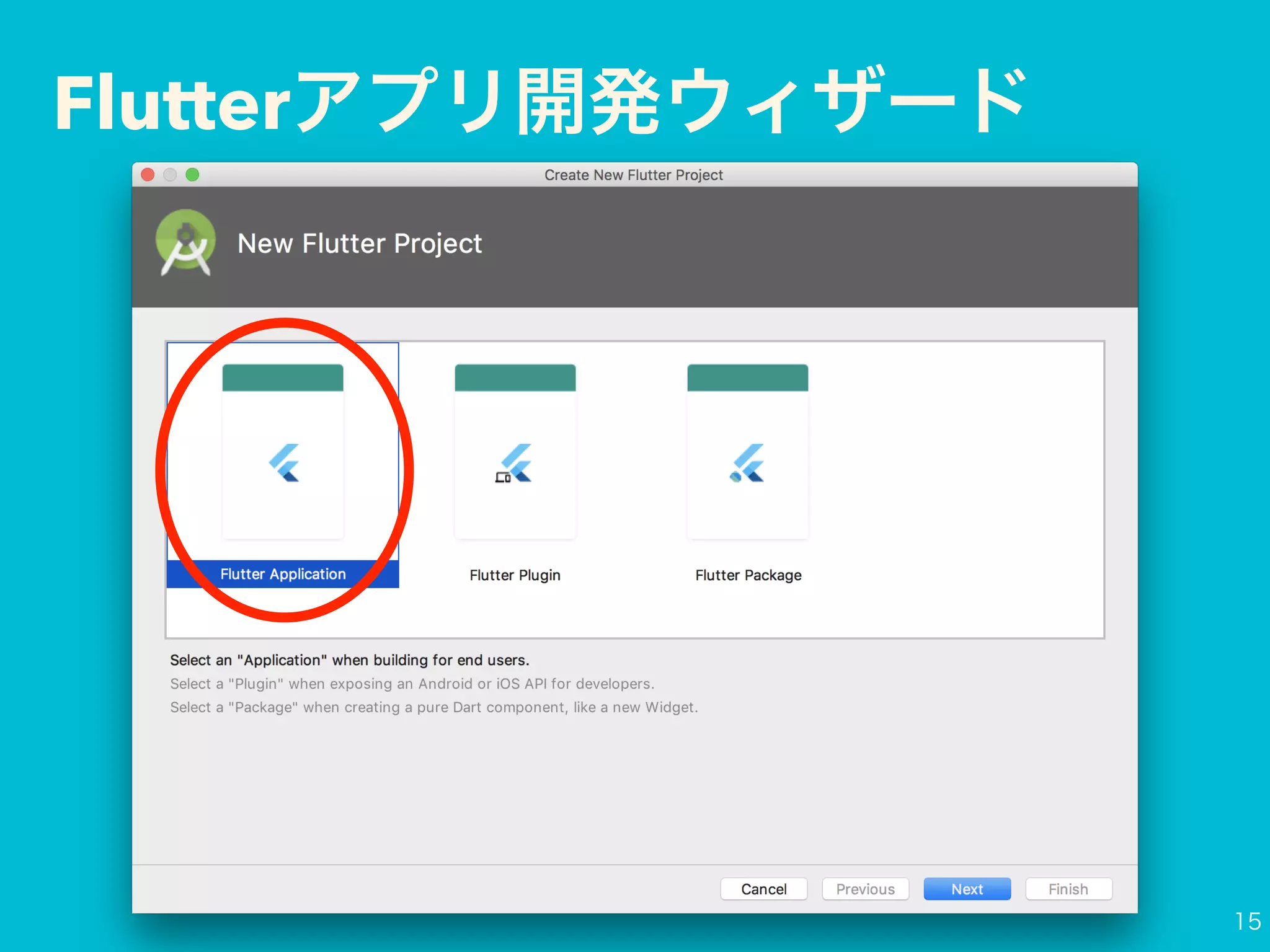Click the Flutter logo in Application card

[x=284, y=463]
